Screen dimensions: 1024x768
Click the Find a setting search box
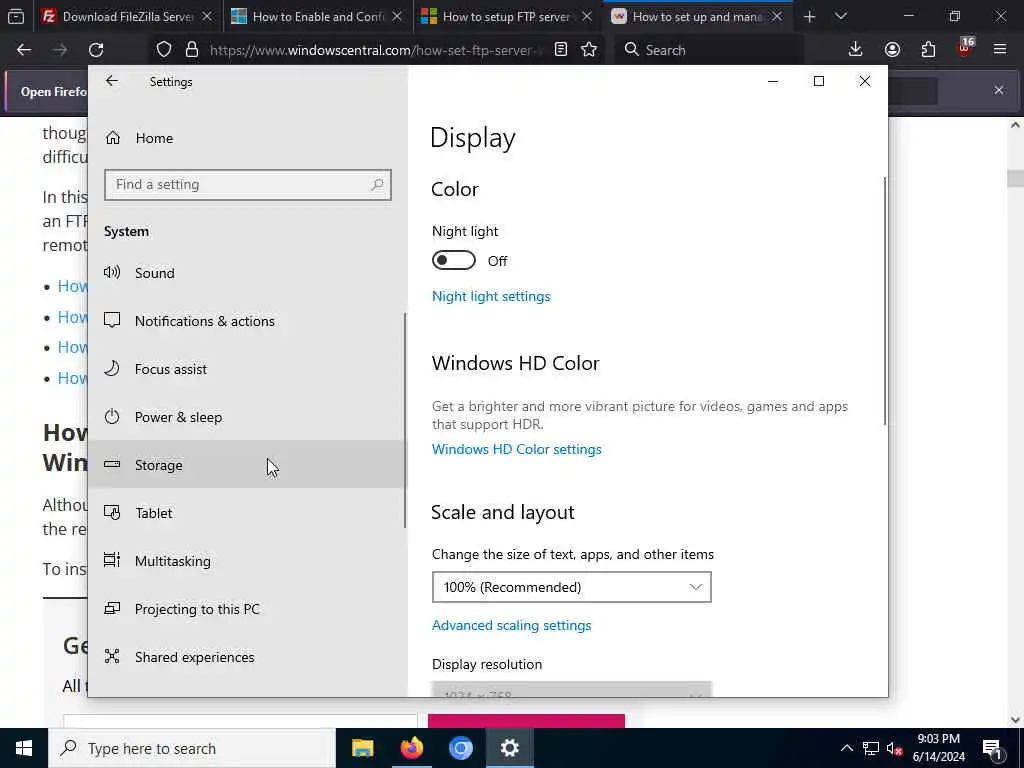point(248,185)
